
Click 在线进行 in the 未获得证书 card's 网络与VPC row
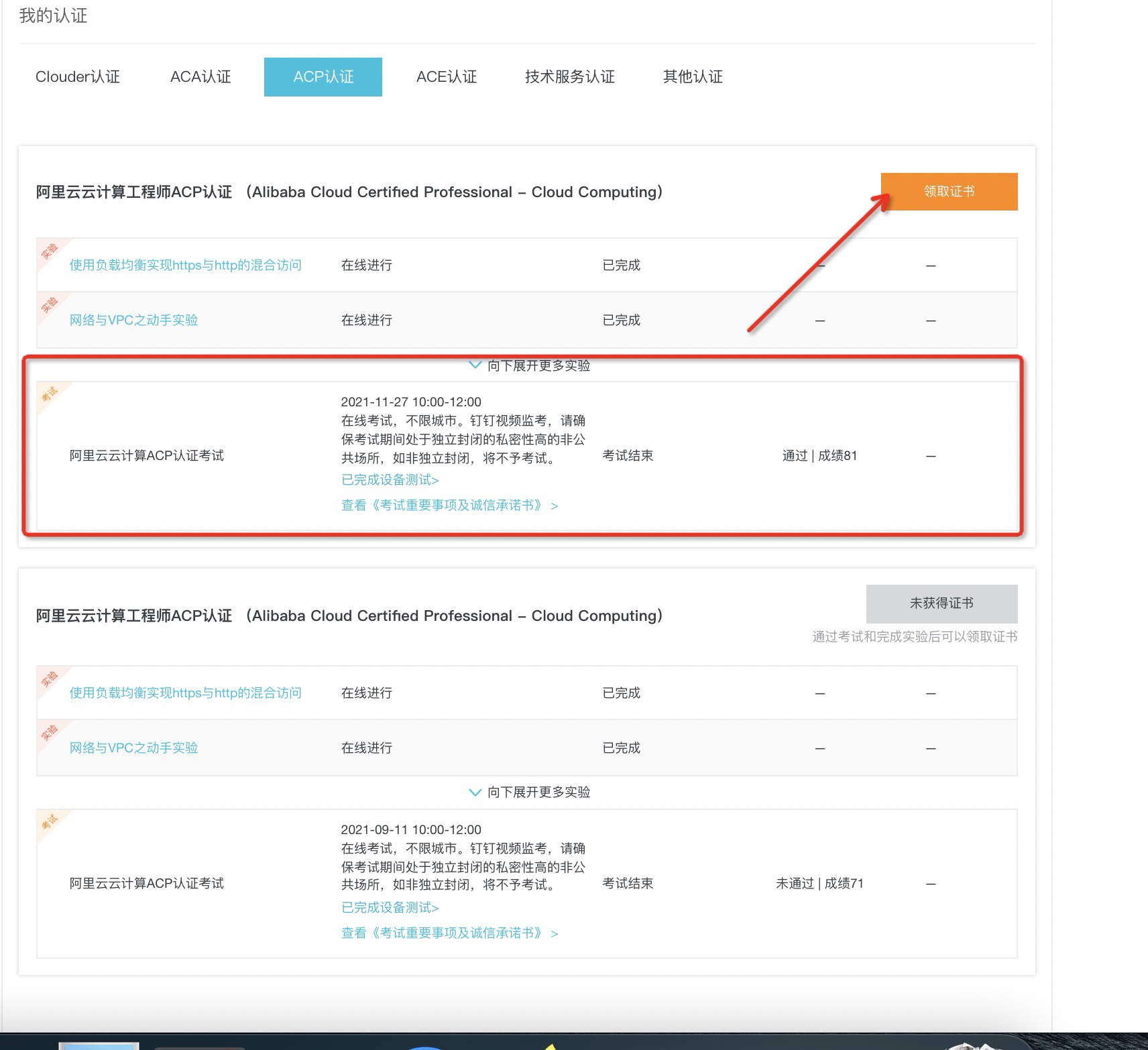tap(367, 748)
